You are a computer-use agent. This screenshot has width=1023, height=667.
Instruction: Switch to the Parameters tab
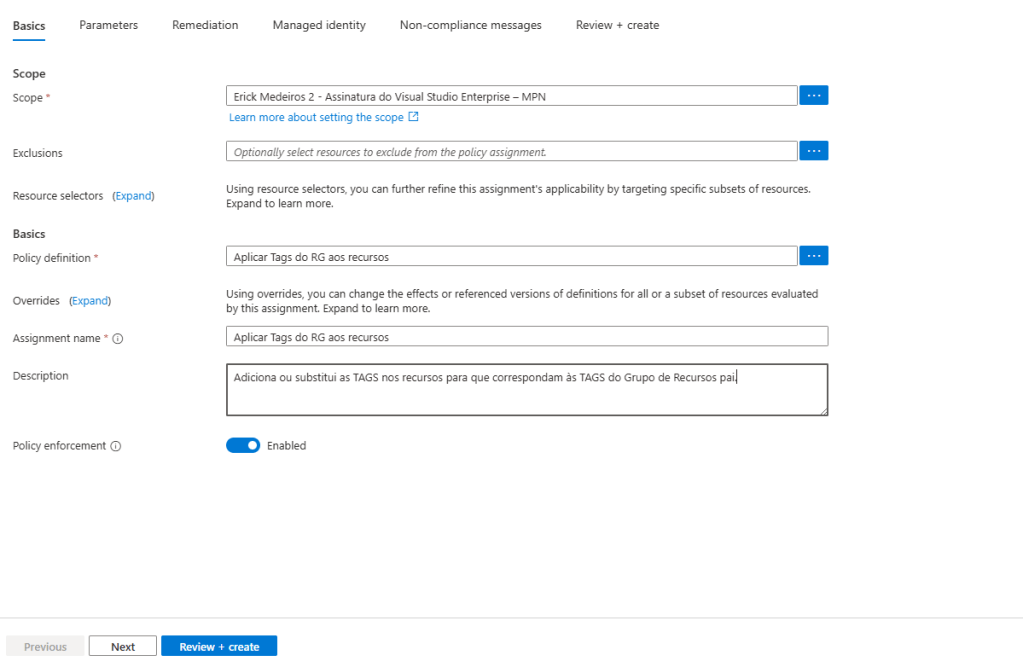click(x=108, y=25)
